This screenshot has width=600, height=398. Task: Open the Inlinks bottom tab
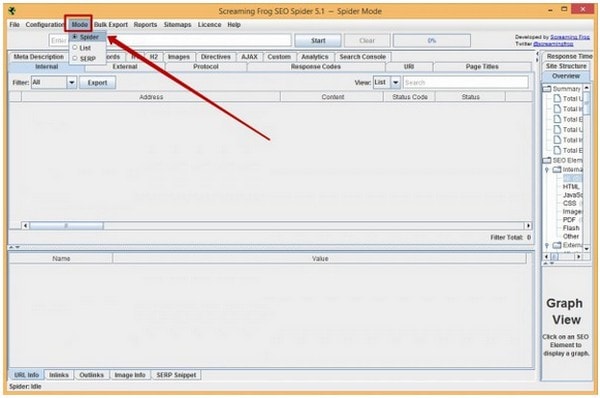coord(59,375)
